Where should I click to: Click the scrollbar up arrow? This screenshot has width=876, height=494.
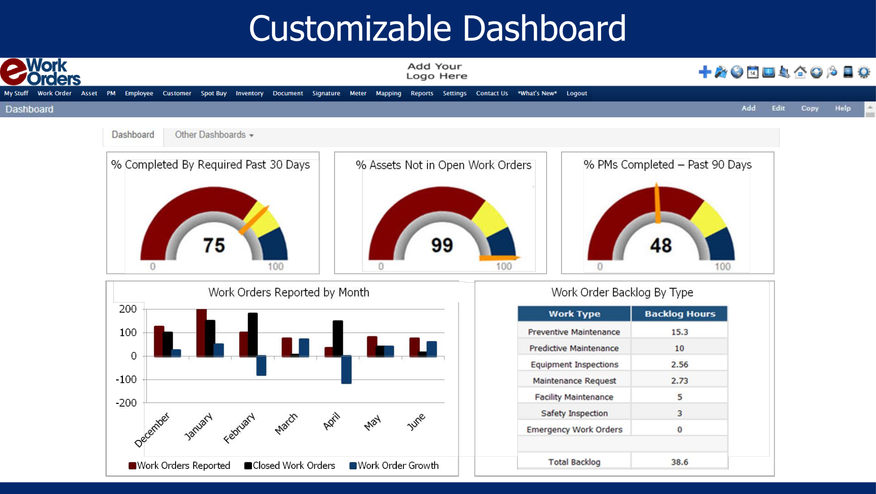pos(870,107)
